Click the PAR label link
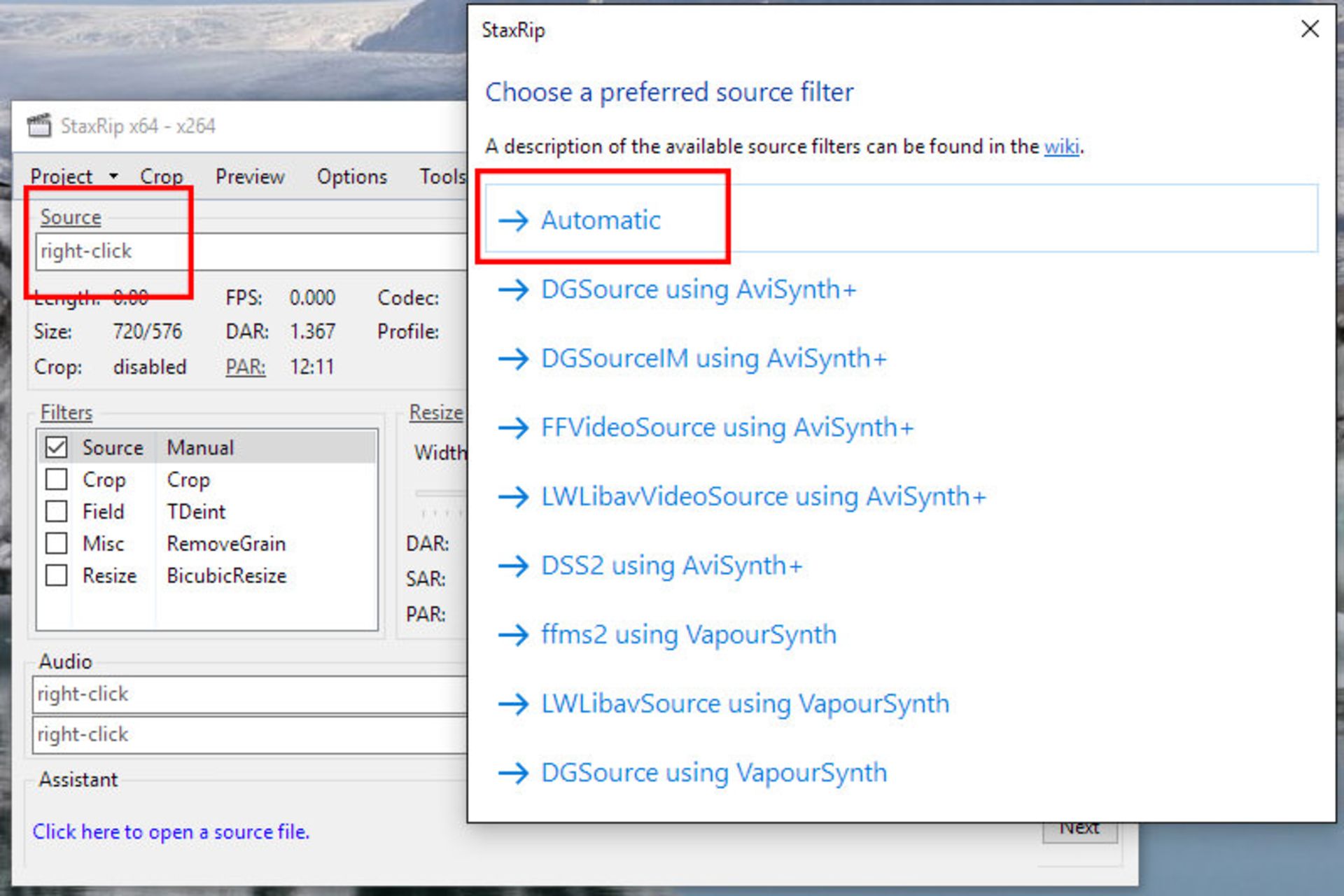 click(246, 367)
